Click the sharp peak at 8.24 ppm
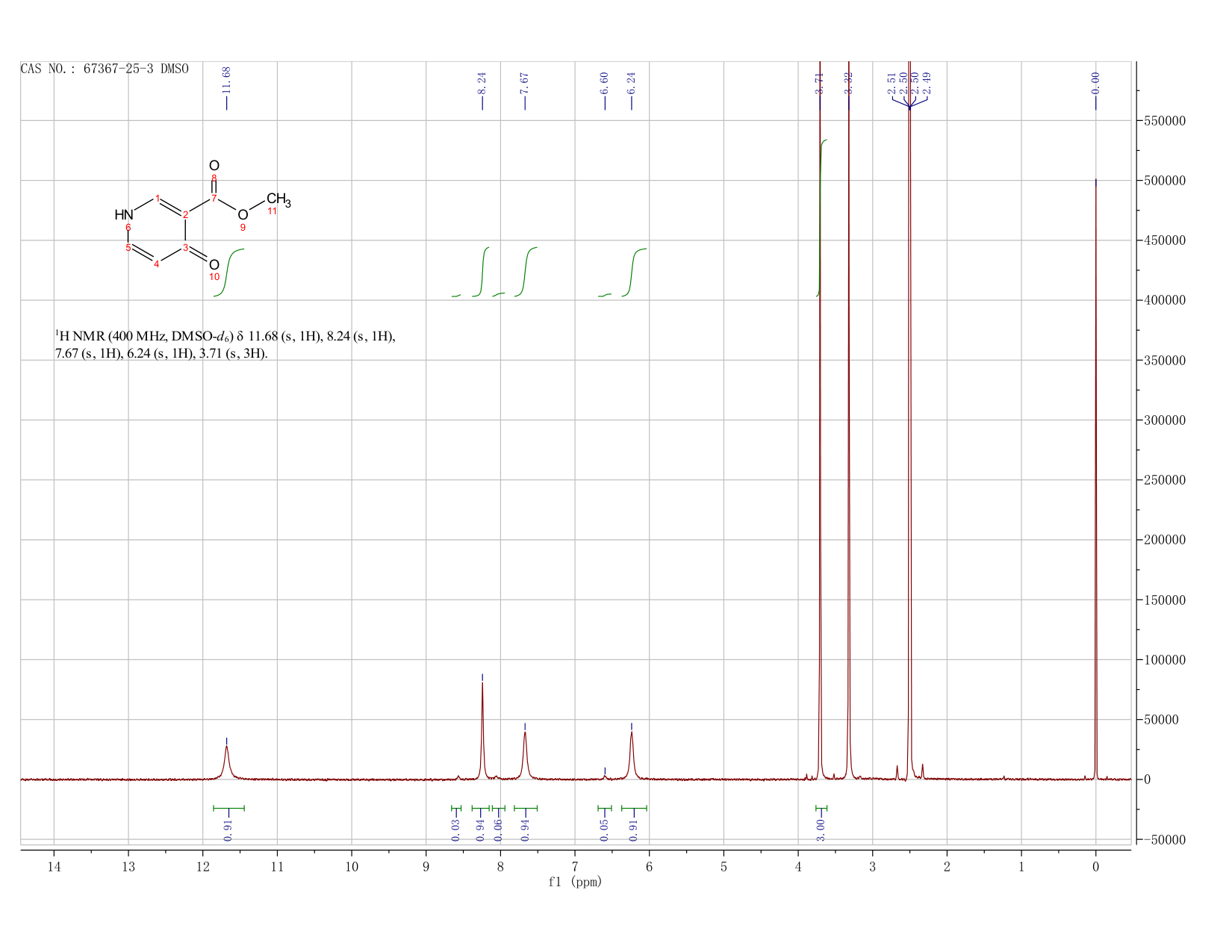 [482, 732]
